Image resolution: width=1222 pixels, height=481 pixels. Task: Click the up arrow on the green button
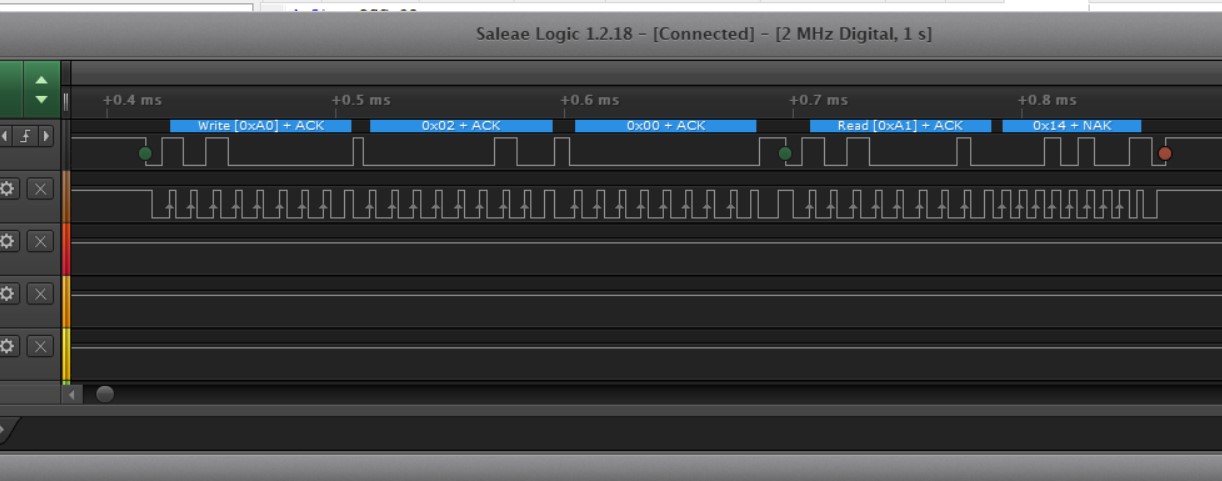pos(41,80)
